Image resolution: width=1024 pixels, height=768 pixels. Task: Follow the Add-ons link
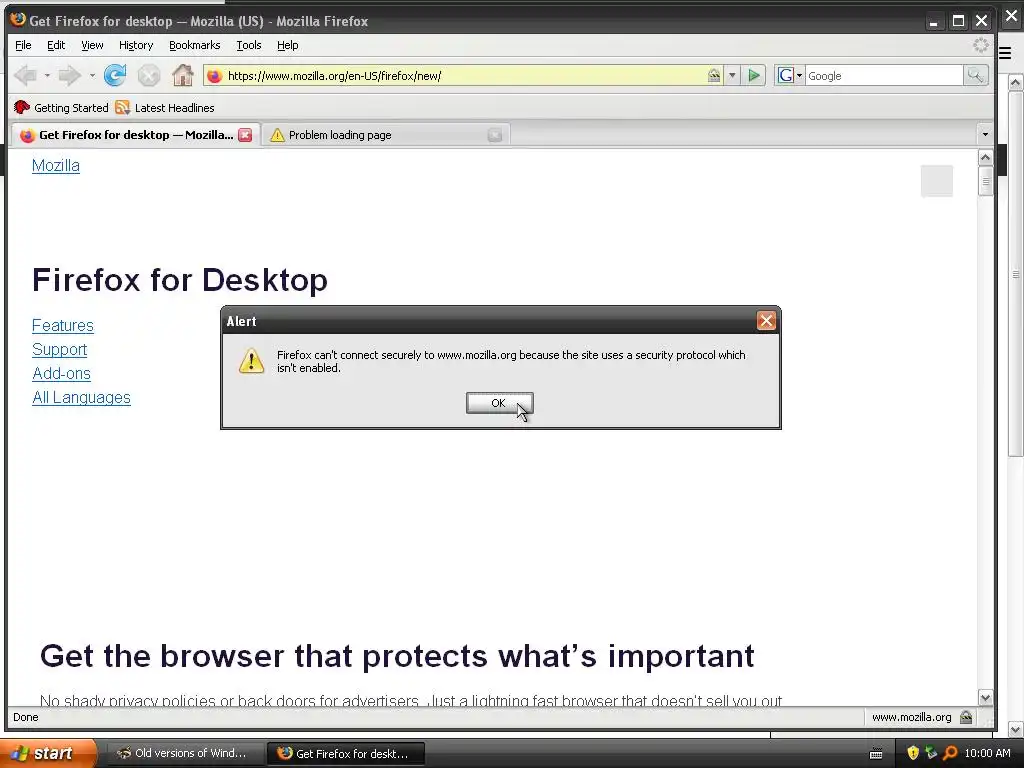61,374
